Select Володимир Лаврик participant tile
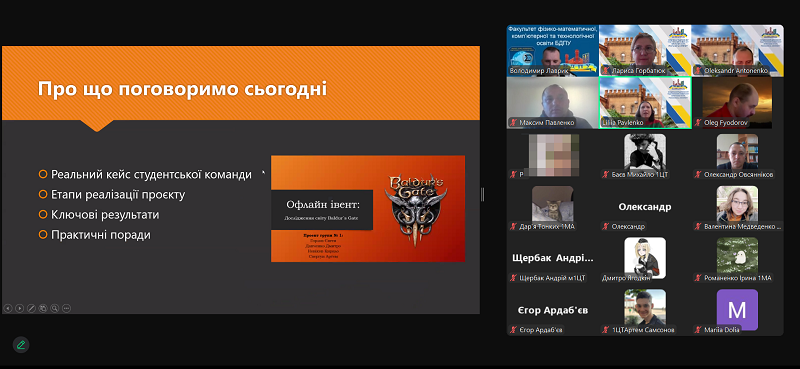This screenshot has width=800, height=369. tap(553, 51)
